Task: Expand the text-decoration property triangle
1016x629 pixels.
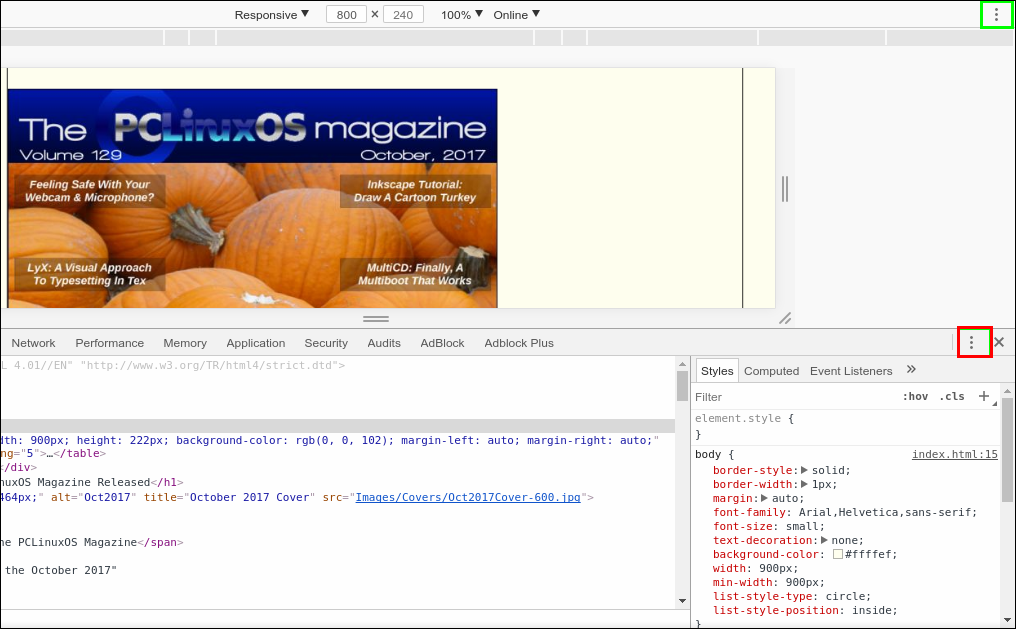Action: [x=824, y=540]
